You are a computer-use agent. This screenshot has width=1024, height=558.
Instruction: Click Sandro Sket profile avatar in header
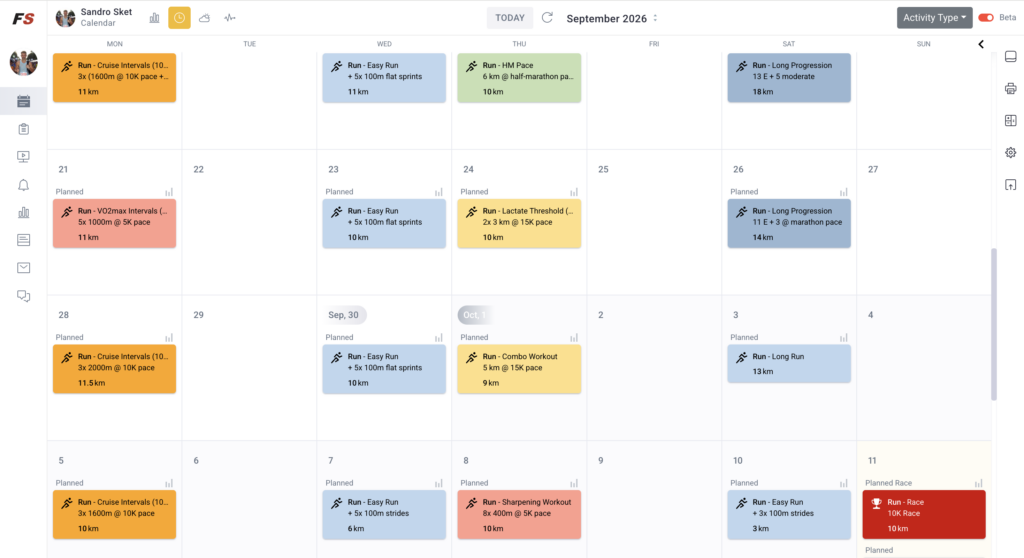coord(65,18)
